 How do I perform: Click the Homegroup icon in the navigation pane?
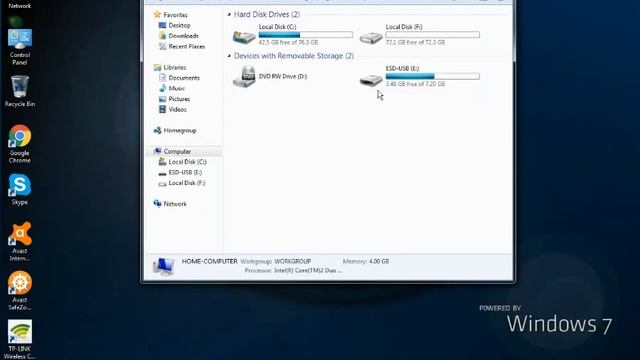[157, 131]
